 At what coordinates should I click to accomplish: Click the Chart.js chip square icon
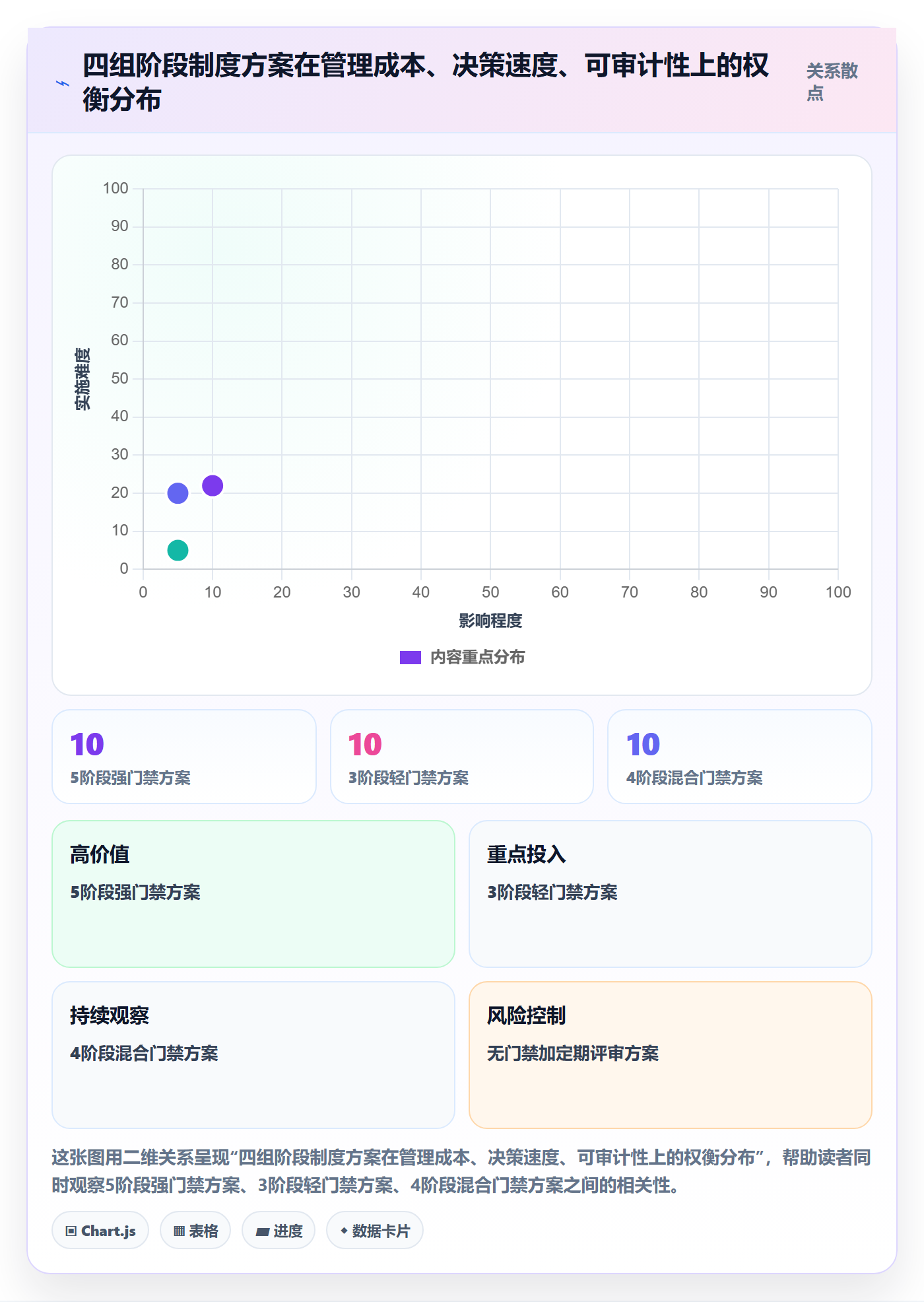(x=71, y=1231)
